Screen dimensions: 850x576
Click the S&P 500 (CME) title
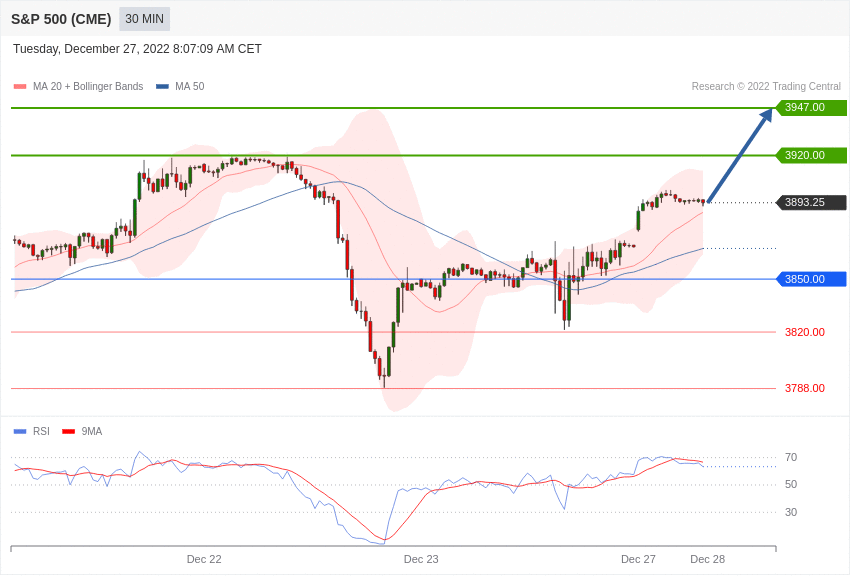(61, 19)
